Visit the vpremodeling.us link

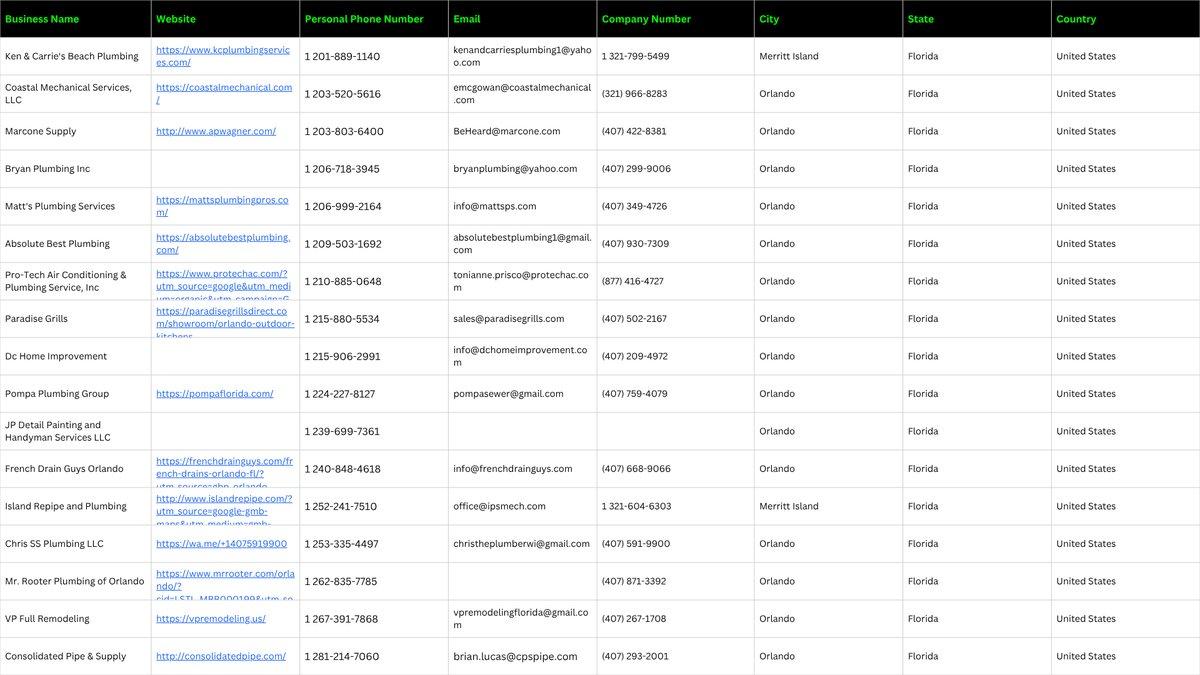click(211, 619)
